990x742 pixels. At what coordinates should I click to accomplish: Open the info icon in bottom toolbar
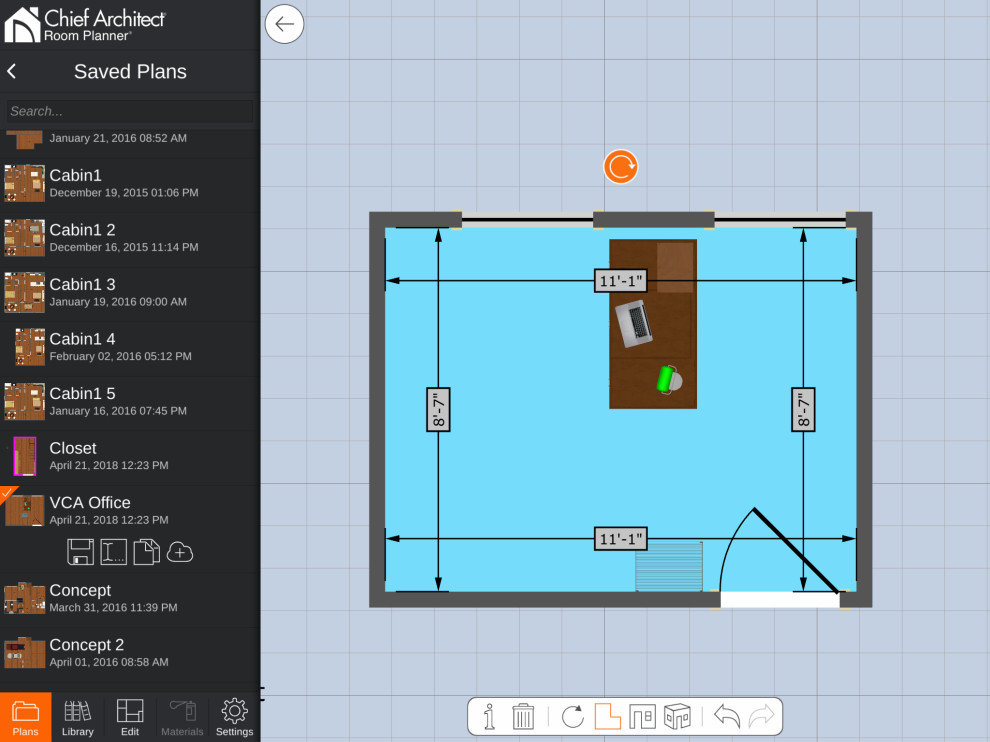(x=489, y=717)
